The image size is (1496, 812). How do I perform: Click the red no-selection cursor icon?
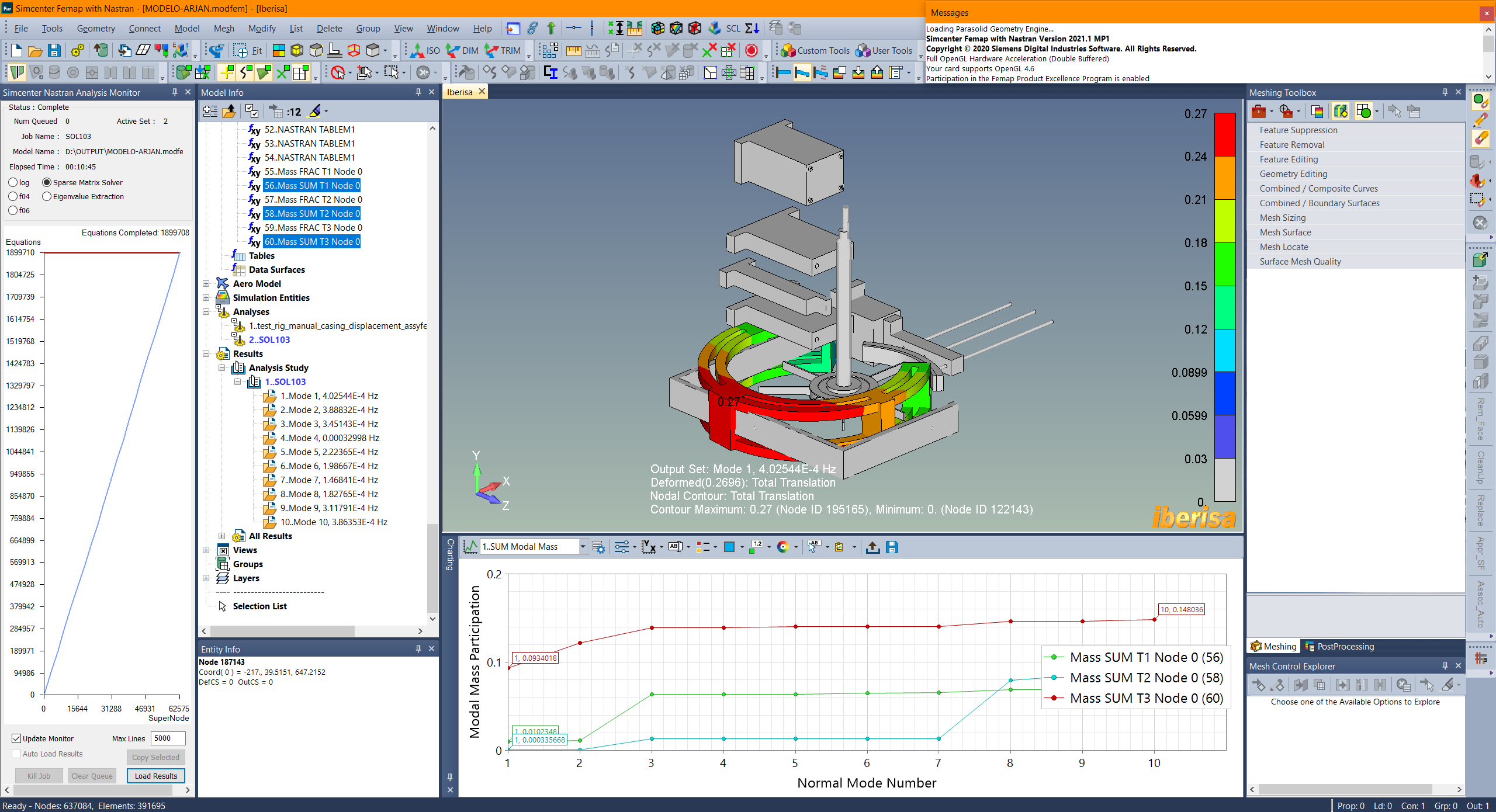(x=338, y=72)
